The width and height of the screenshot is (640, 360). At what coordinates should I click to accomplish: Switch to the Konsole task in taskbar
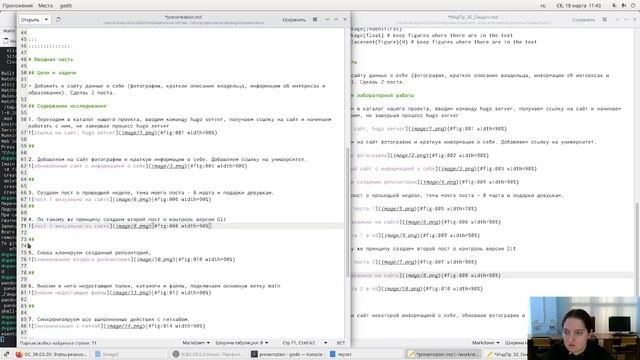pos(287,354)
